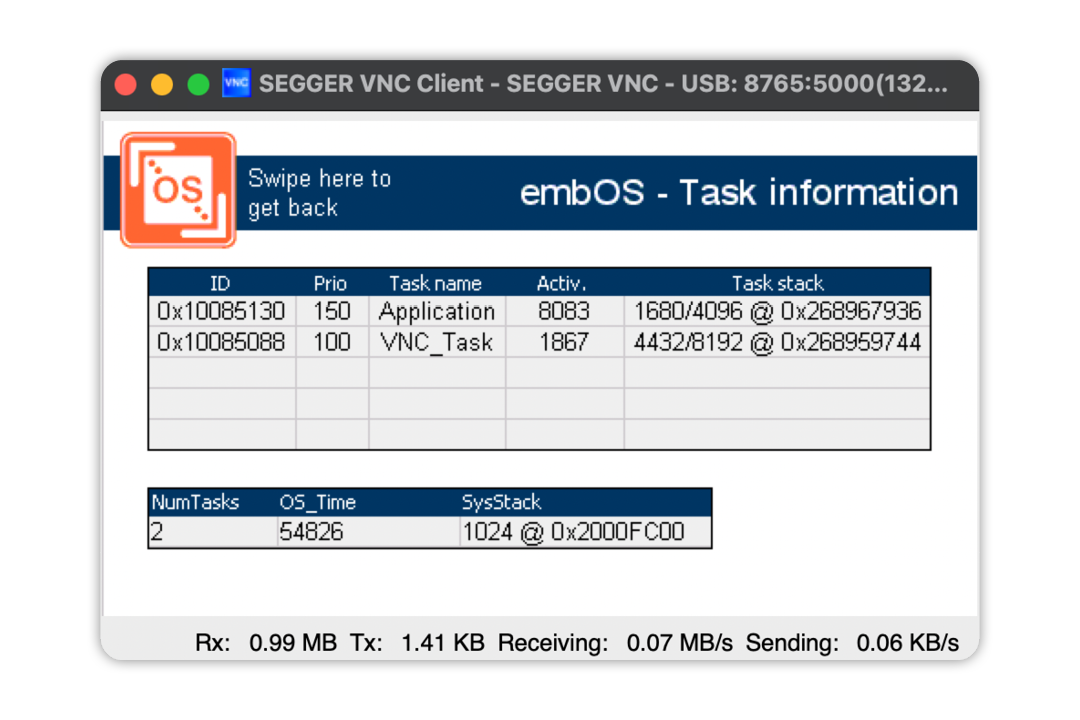The width and height of the screenshot is (1080, 720).
Task: Toggle the VNC_Task row selection
Action: click(437, 340)
